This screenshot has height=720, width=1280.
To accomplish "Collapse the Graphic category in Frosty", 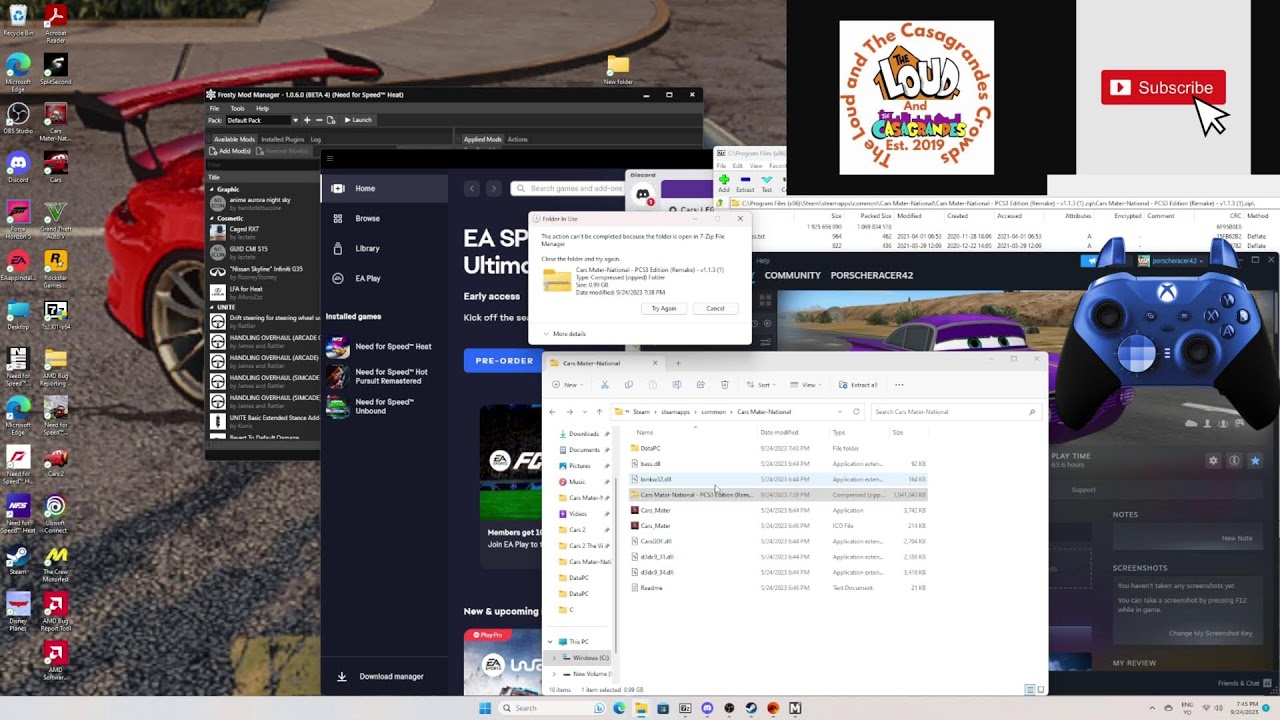I will (x=212, y=189).
